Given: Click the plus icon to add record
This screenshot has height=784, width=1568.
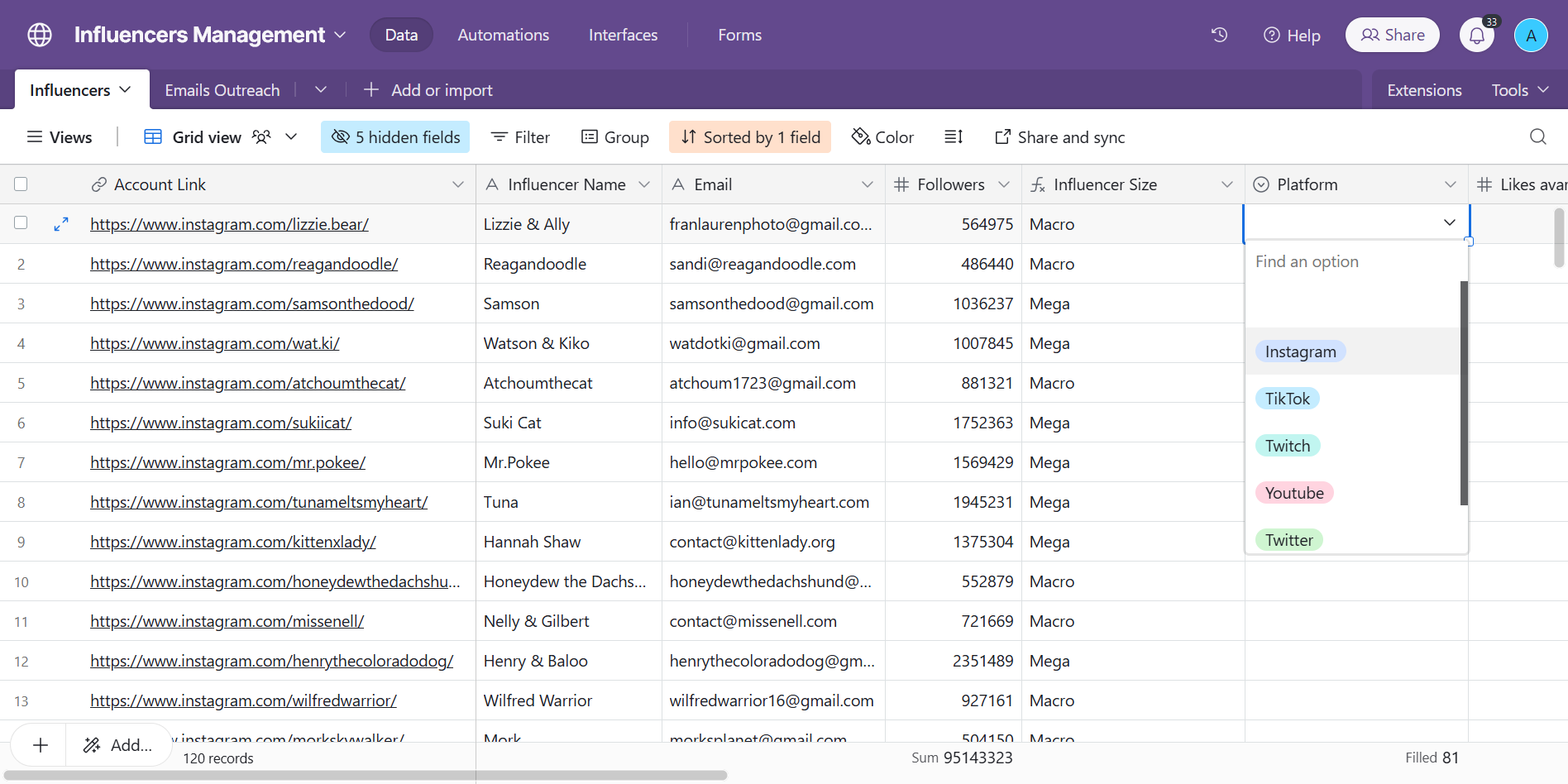Looking at the screenshot, I should tap(40, 745).
